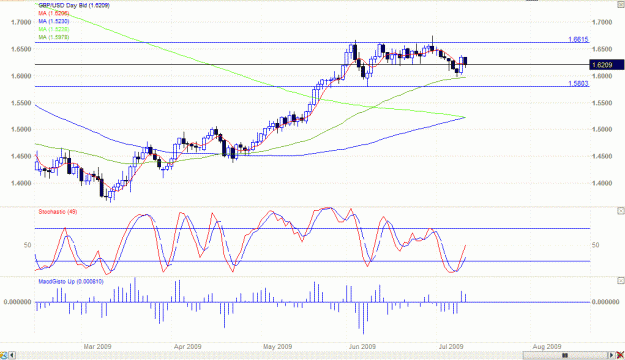The width and height of the screenshot is (625, 360).
Task: Select the dark green MA (1.5978) legend
Action: pos(54,37)
